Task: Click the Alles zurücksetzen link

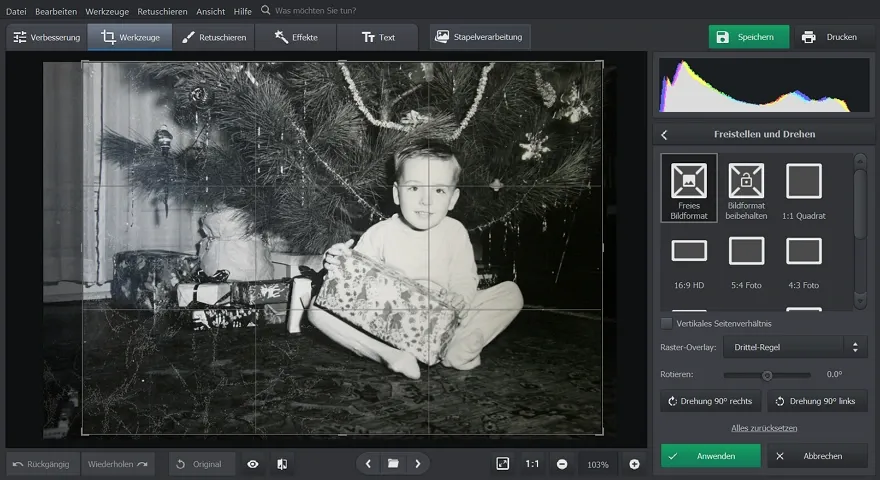Action: [764, 428]
